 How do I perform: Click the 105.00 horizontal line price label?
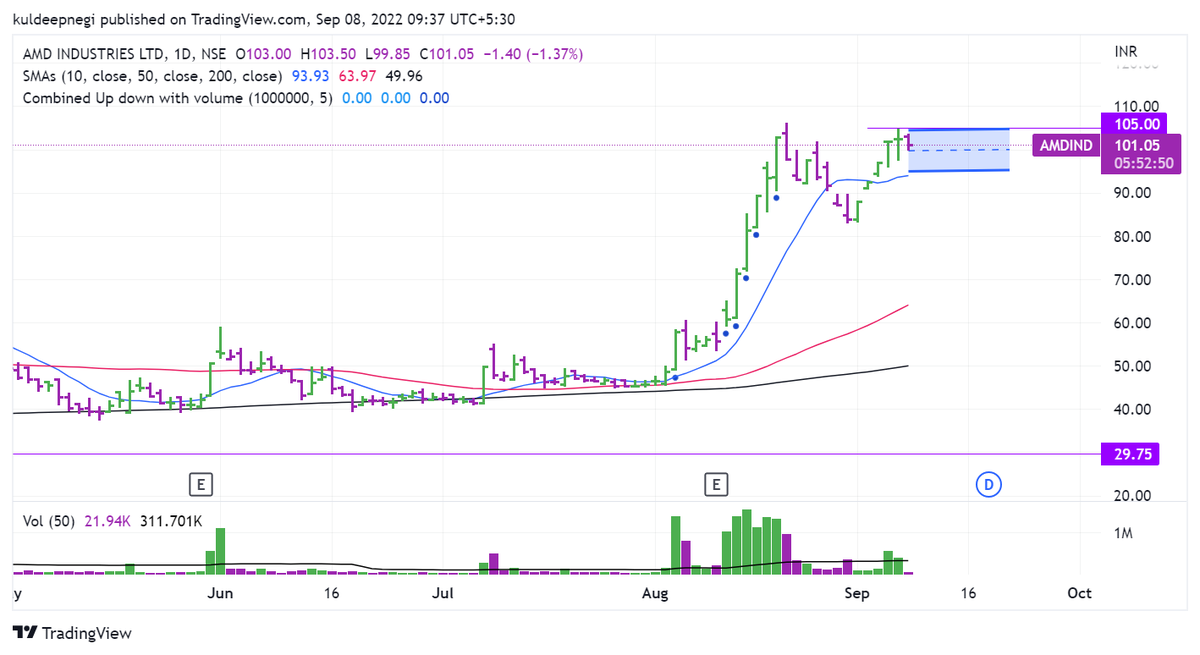(x=1139, y=124)
